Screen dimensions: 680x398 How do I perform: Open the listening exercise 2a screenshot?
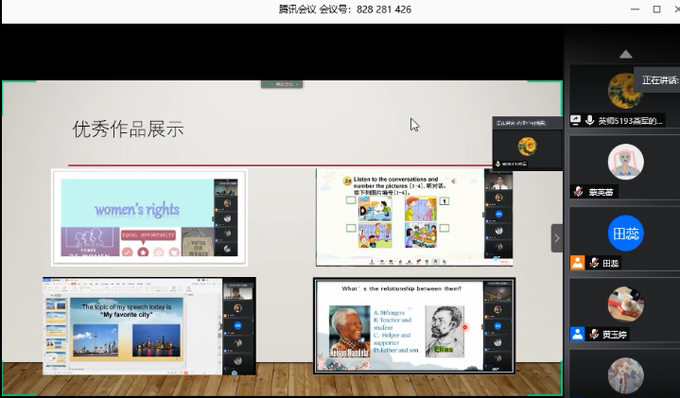pos(414,217)
